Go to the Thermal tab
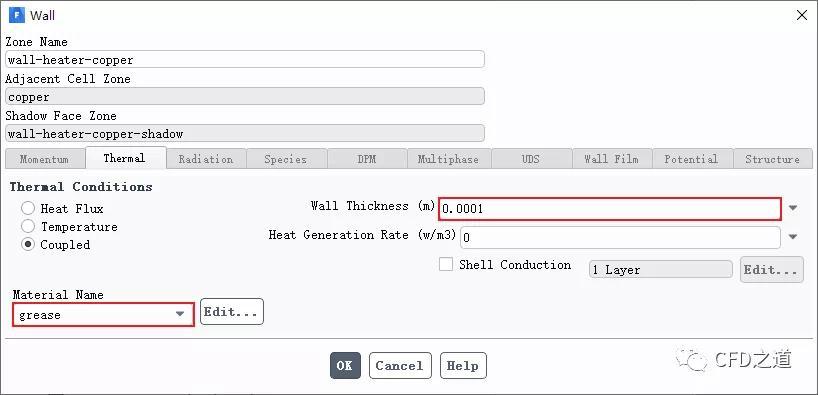The image size is (818, 395). (125, 158)
